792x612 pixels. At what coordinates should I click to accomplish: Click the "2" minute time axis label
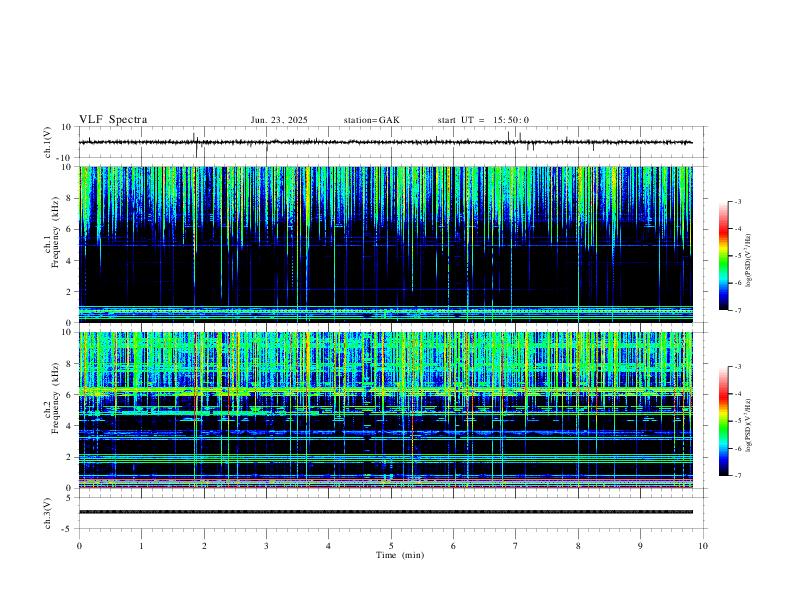(x=204, y=546)
